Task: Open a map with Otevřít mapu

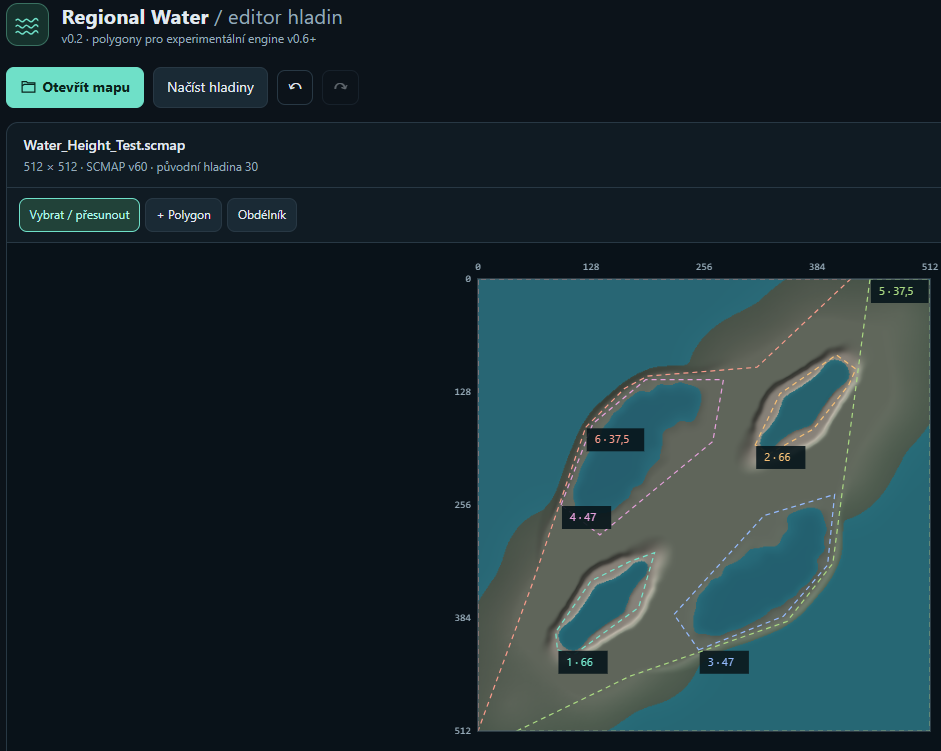Action: coord(75,88)
